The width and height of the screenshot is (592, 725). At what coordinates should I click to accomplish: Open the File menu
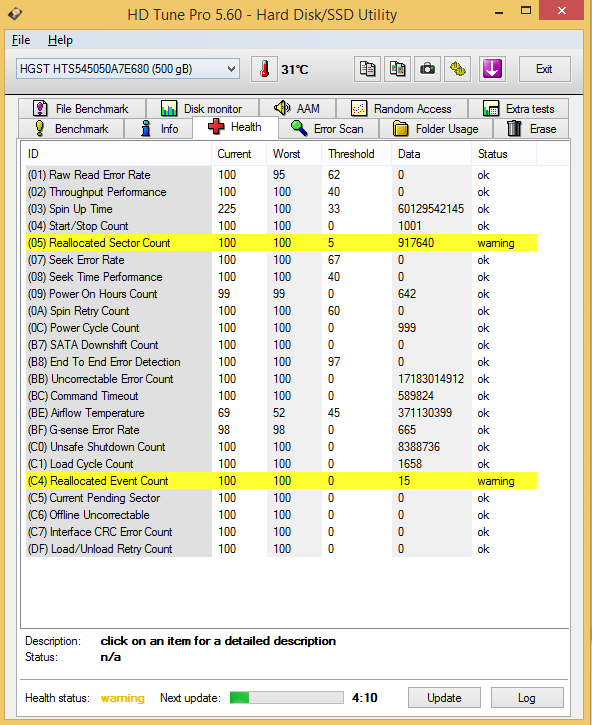tap(21, 40)
